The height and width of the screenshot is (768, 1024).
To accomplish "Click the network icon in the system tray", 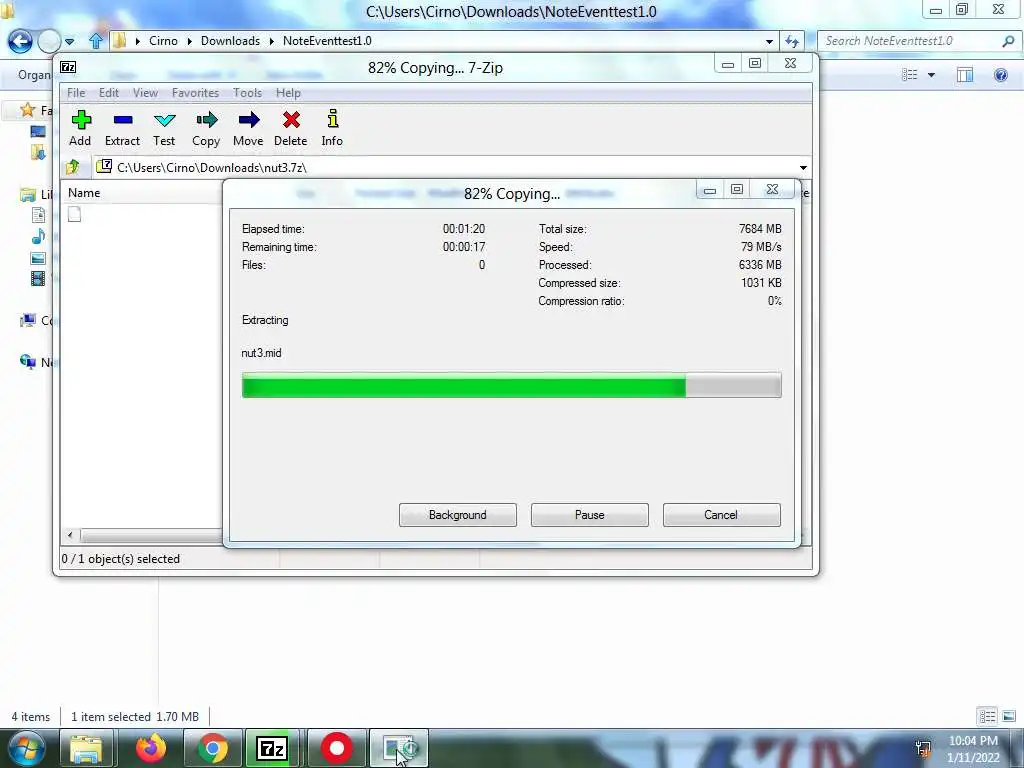I will [923, 748].
